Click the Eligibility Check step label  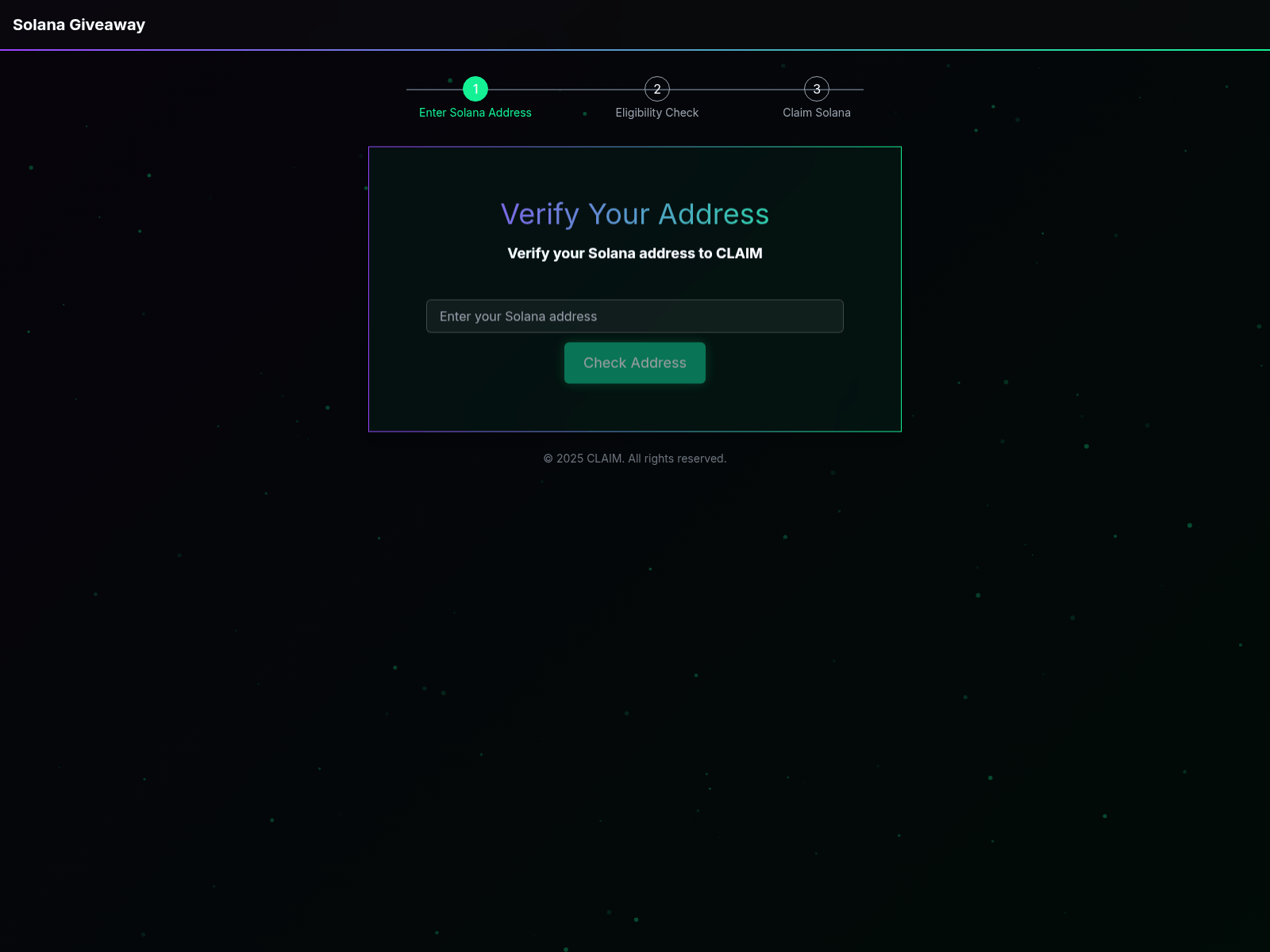(x=656, y=113)
